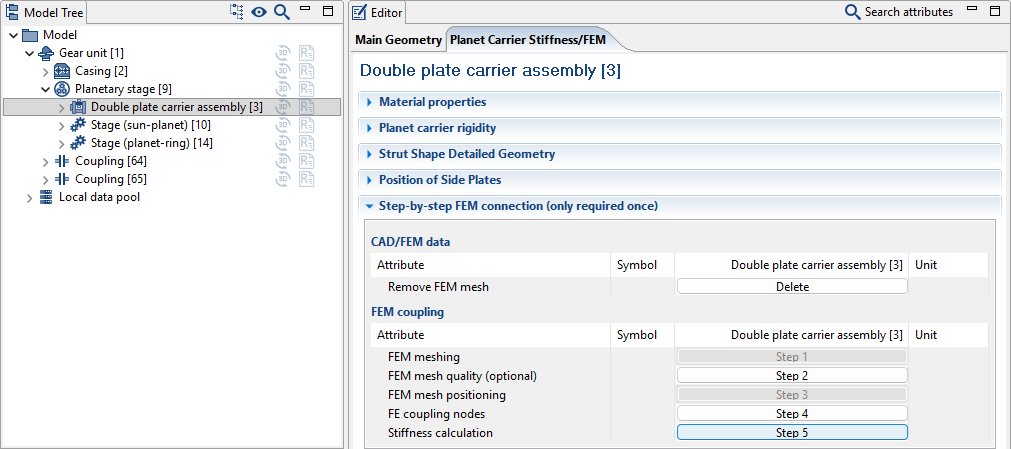The width and height of the screenshot is (1011, 449).
Task: Click the report icon for Stage (sun-planet) [10]
Action: click(307, 125)
